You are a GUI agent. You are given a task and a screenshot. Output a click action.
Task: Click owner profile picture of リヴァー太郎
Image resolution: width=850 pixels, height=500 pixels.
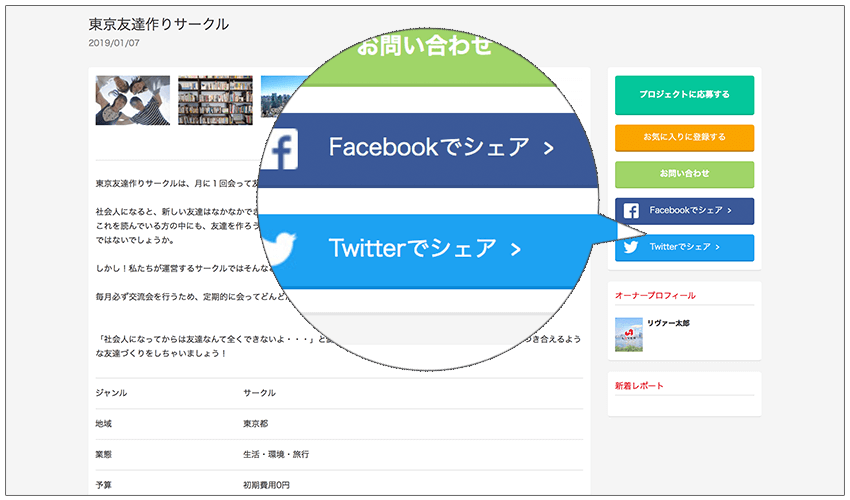[629, 335]
